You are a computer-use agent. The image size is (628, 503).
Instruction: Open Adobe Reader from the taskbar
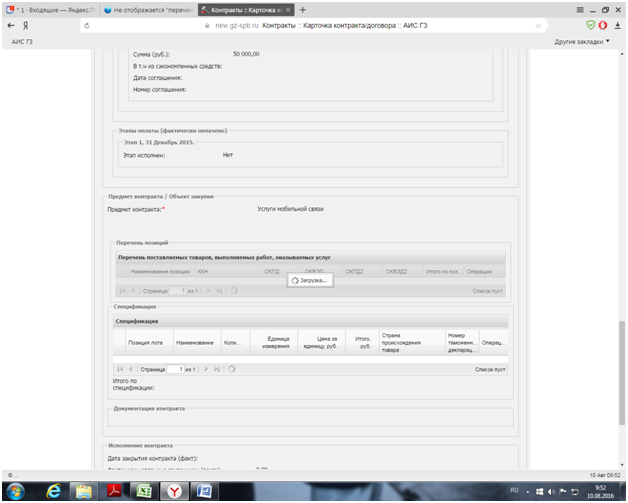point(114,491)
